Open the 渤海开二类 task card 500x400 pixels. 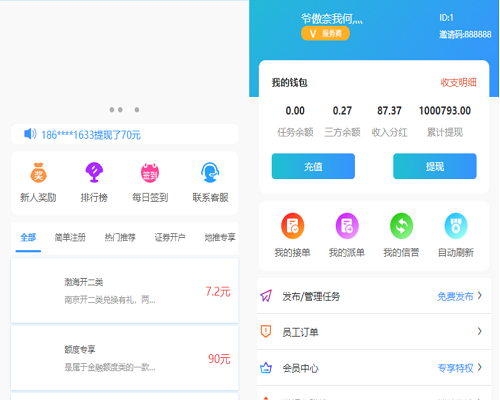pyautogui.click(x=125, y=290)
